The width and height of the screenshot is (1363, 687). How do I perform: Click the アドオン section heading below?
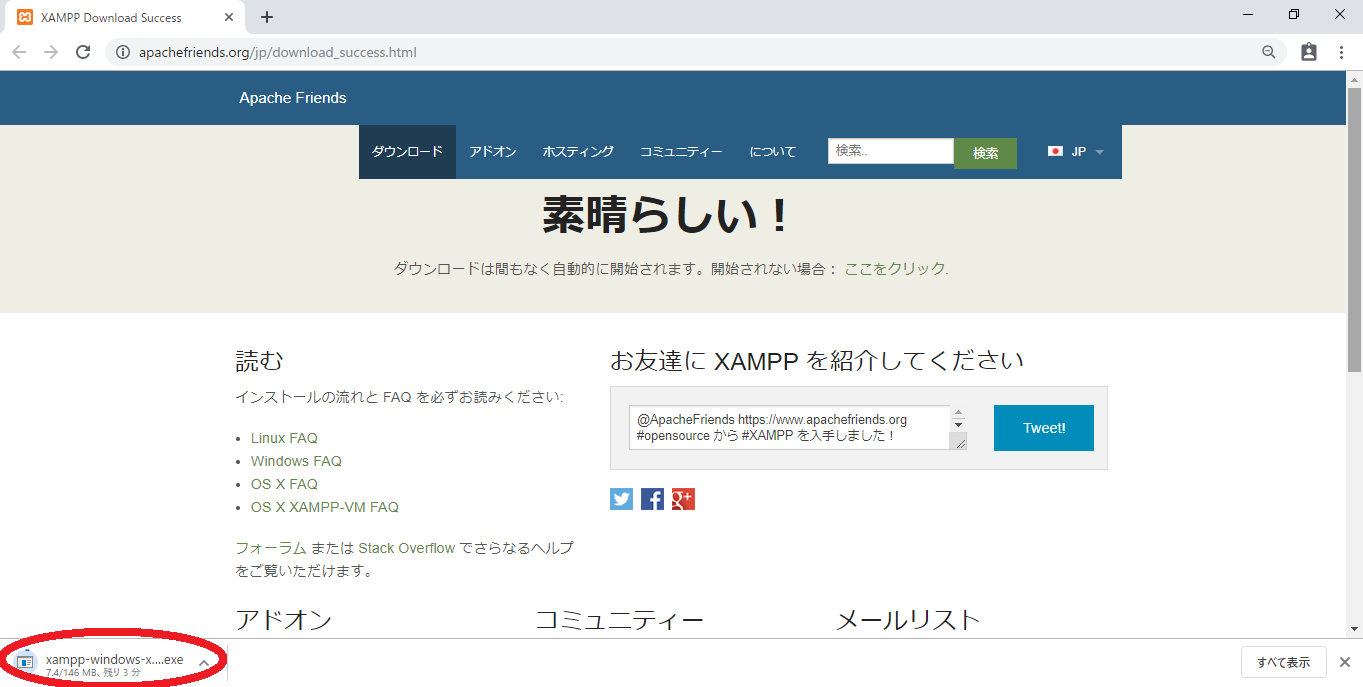pos(283,620)
